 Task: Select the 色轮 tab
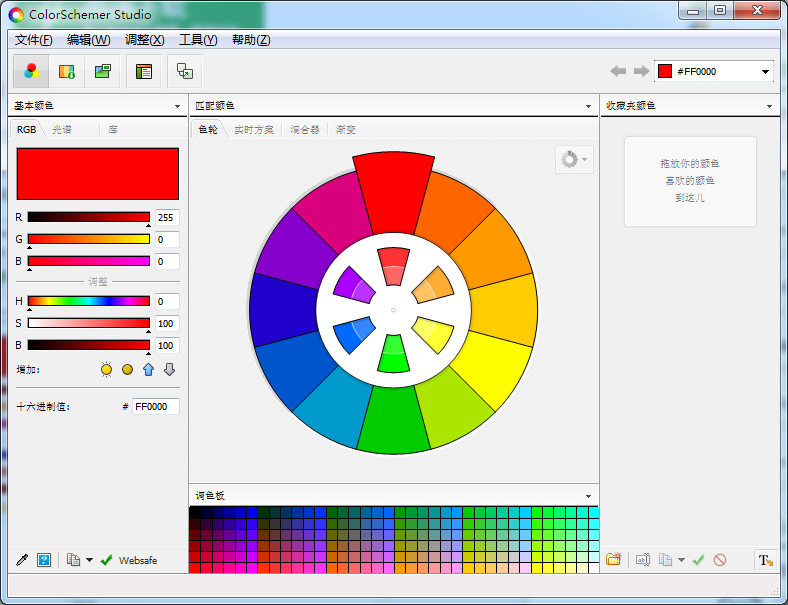(208, 129)
